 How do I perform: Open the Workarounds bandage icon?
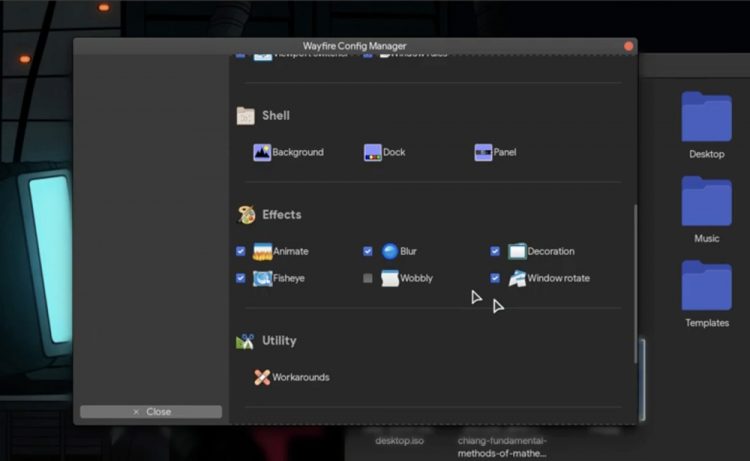[x=262, y=377]
